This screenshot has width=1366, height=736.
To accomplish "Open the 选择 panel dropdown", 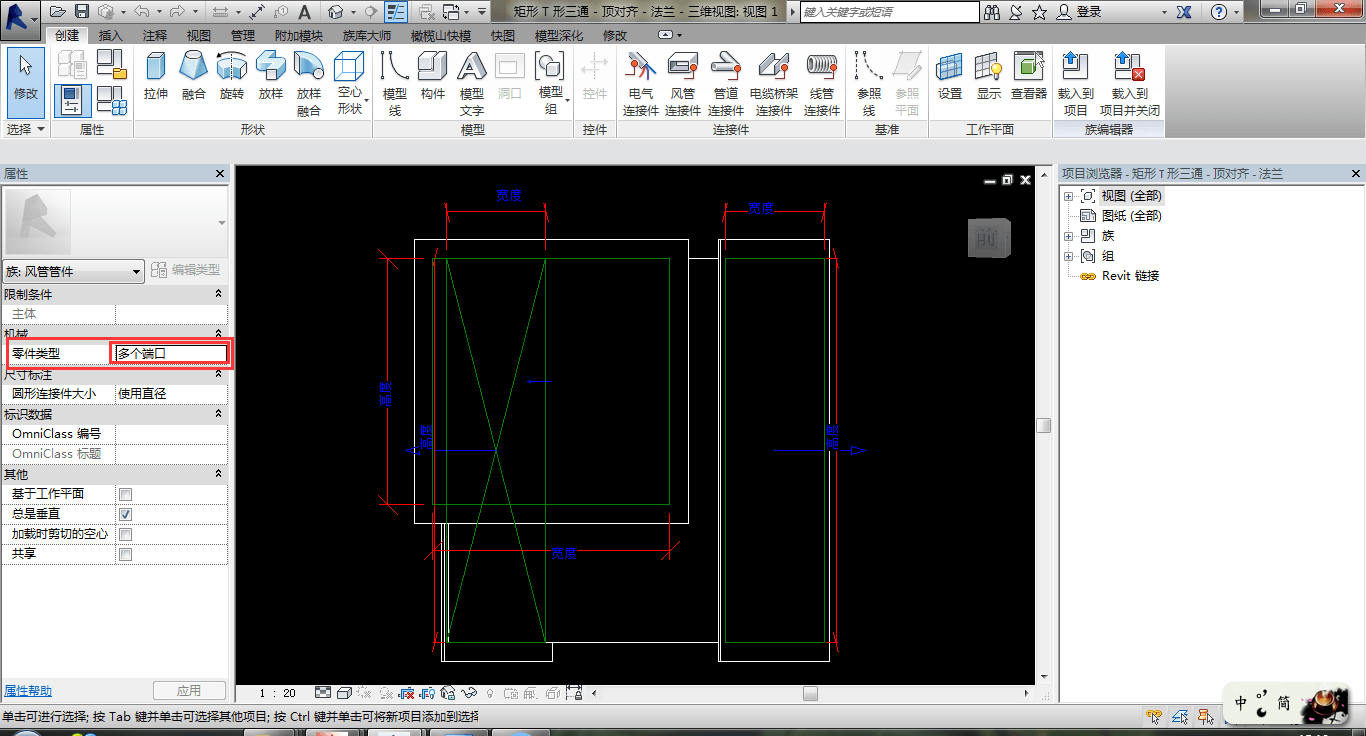I will pyautogui.click(x=26, y=130).
